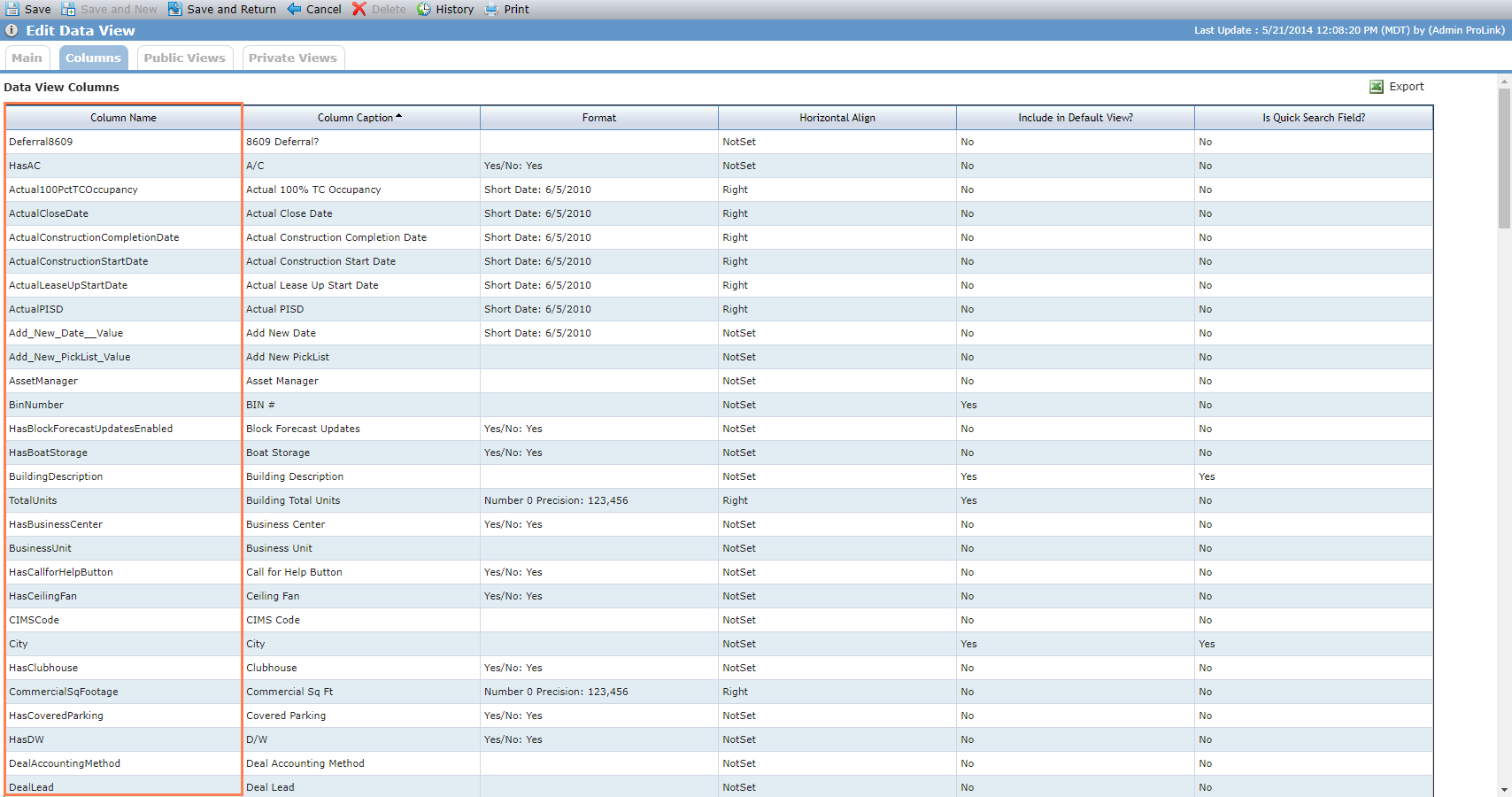This screenshot has width=1512, height=797.
Task: Click the DealAccountingMethod cell
Action: (123, 763)
